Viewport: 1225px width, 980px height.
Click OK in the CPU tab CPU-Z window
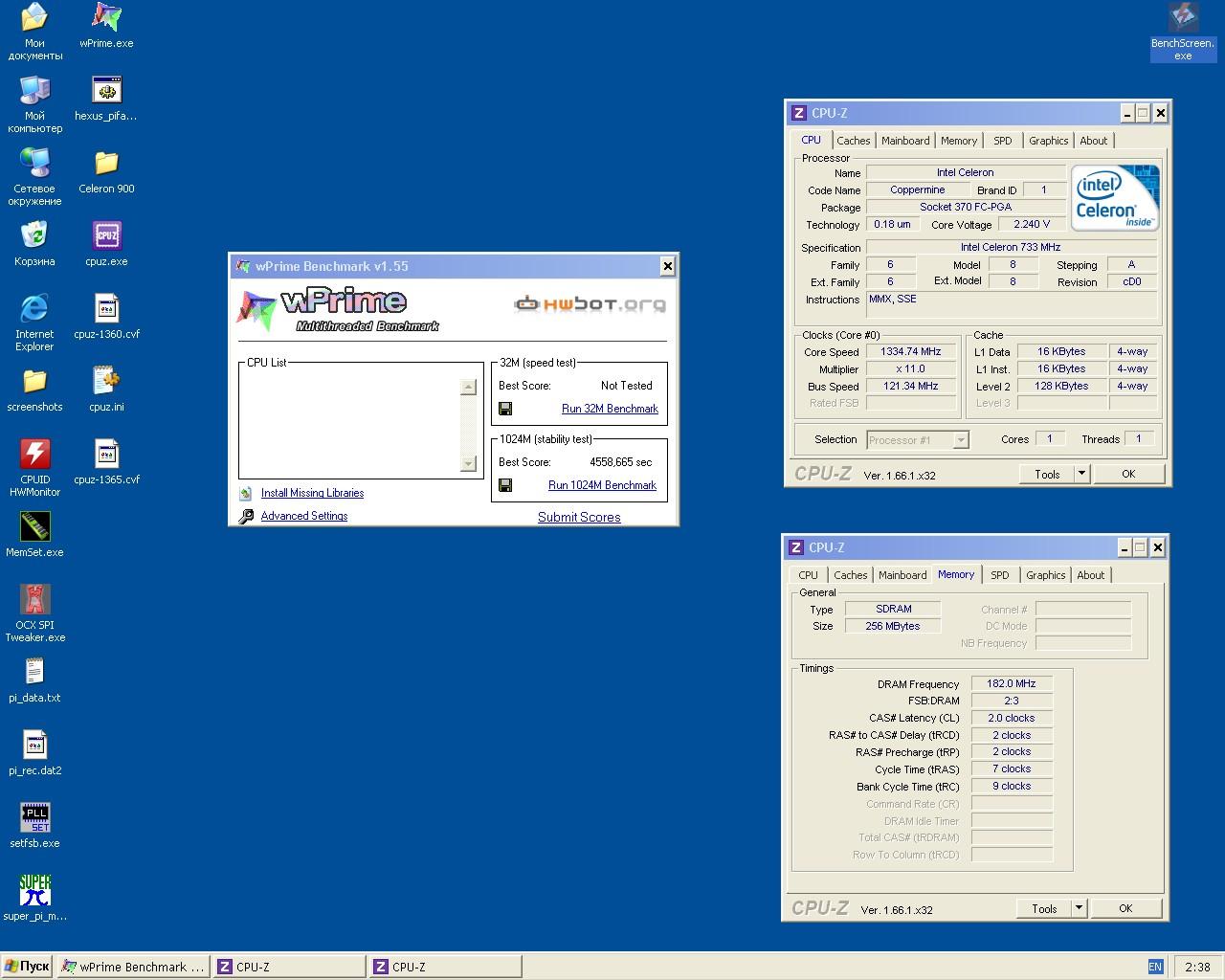pos(1128,474)
